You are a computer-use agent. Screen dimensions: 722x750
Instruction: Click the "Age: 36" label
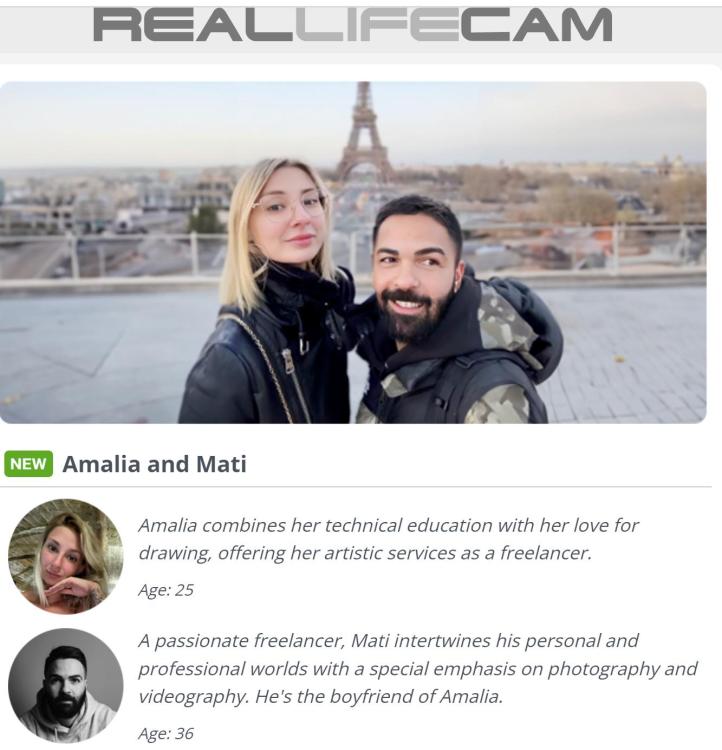click(166, 733)
